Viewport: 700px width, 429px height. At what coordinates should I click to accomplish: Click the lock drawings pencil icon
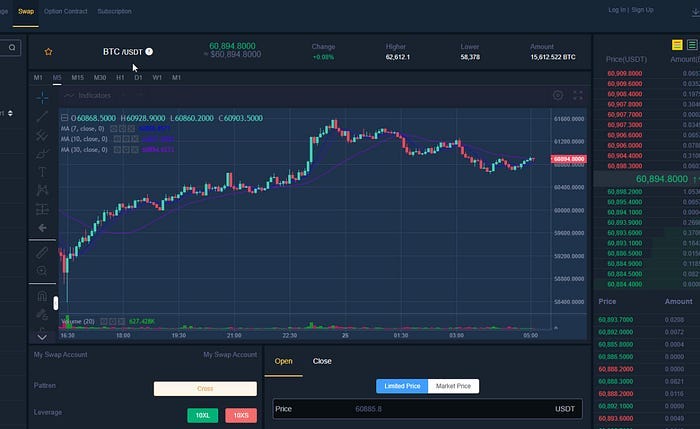point(42,314)
